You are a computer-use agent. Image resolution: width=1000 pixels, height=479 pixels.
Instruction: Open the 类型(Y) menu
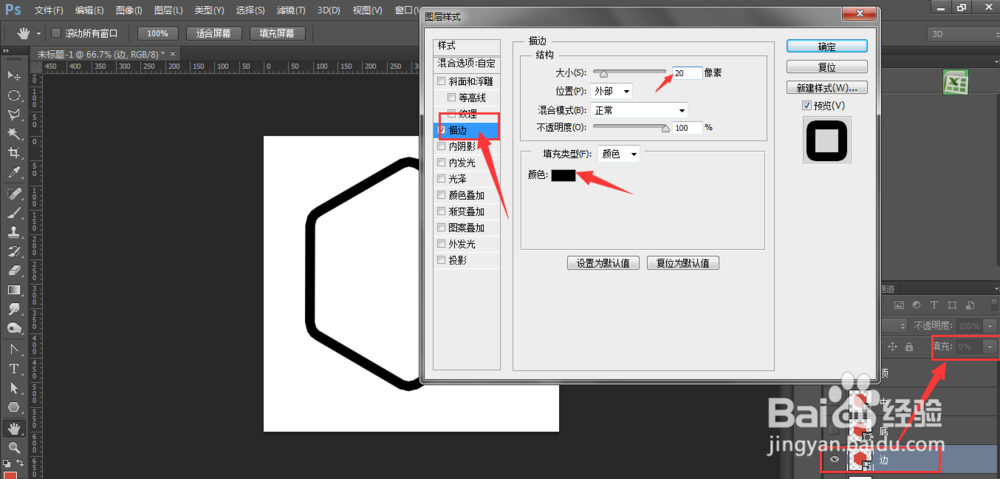209,11
